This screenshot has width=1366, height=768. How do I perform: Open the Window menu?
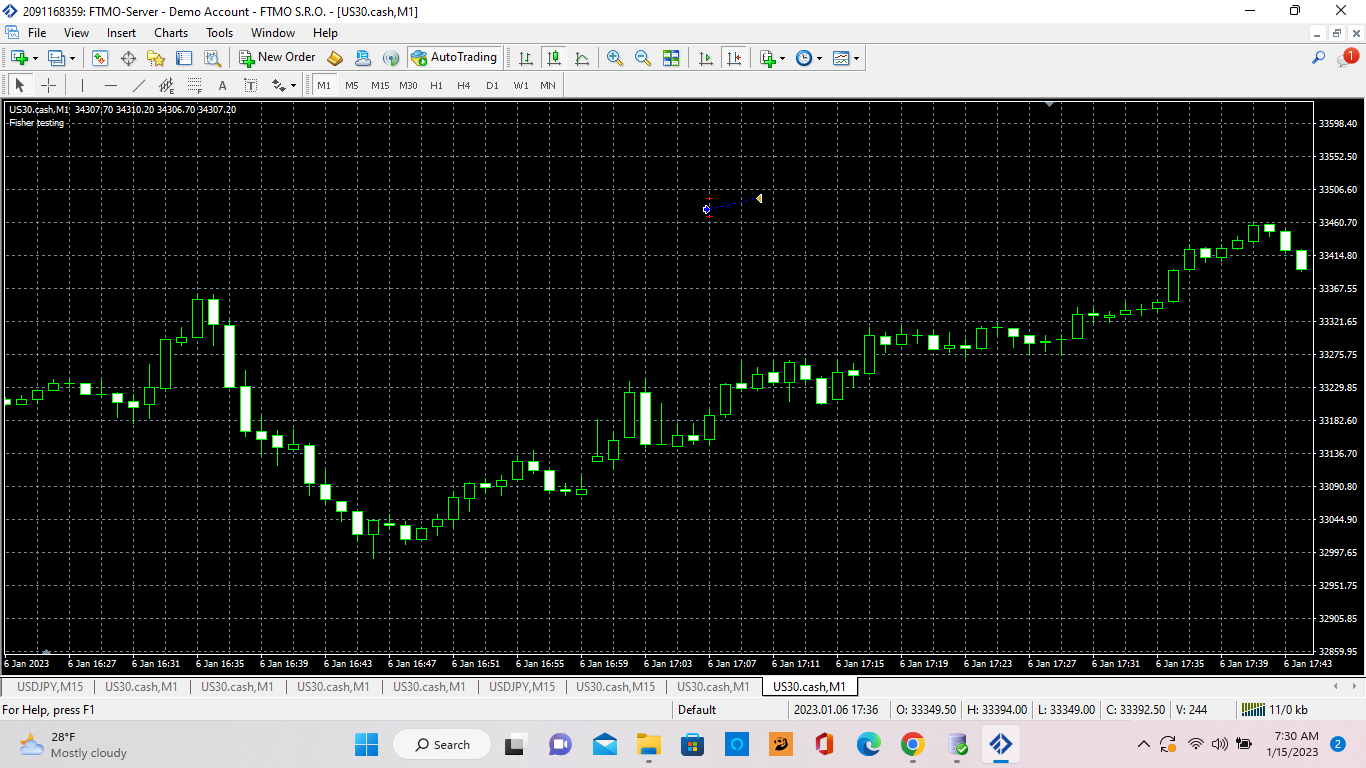[x=273, y=33]
